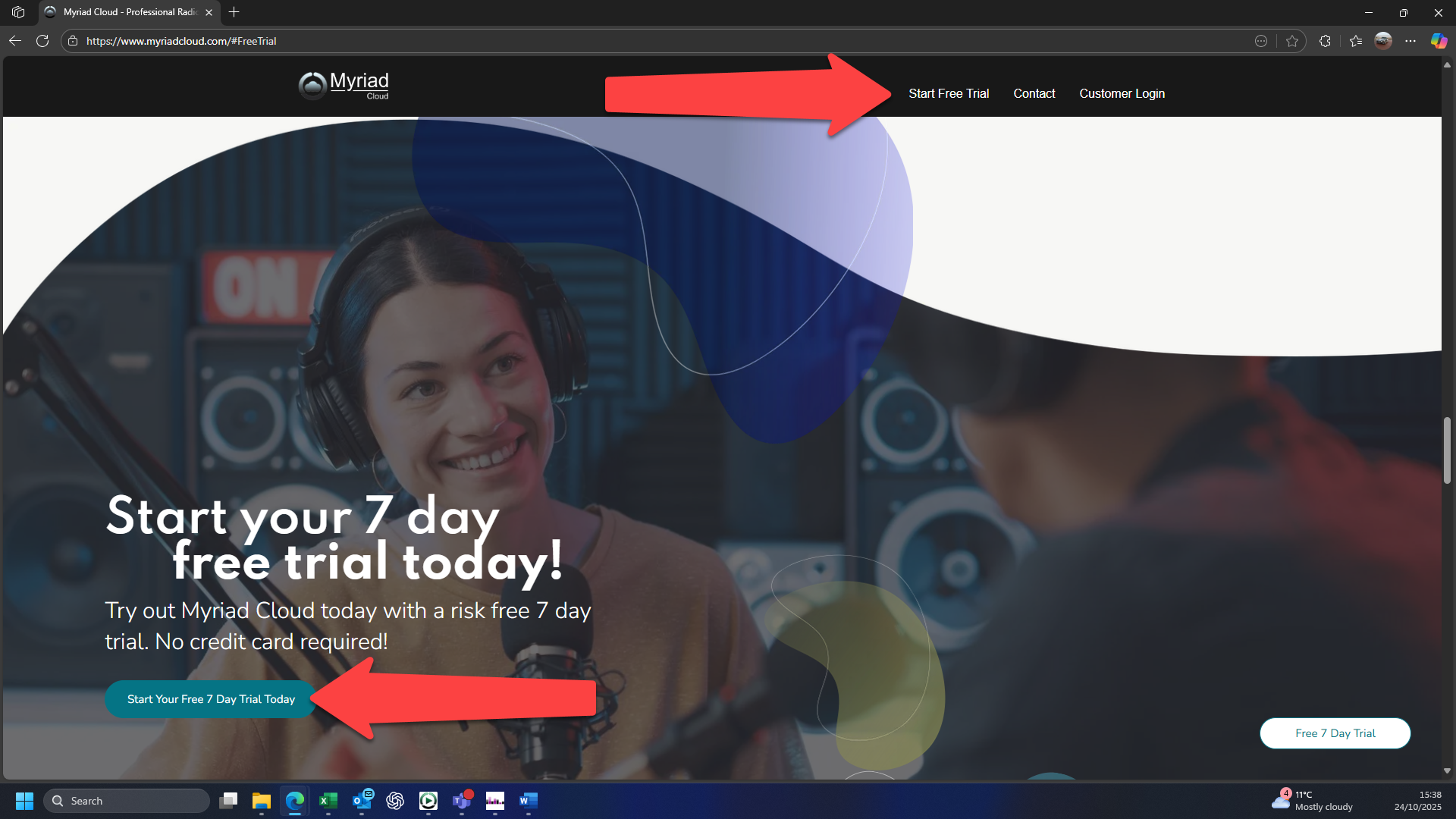1456x819 pixels.
Task: Open Tab actions menu icon
Action: point(18,12)
